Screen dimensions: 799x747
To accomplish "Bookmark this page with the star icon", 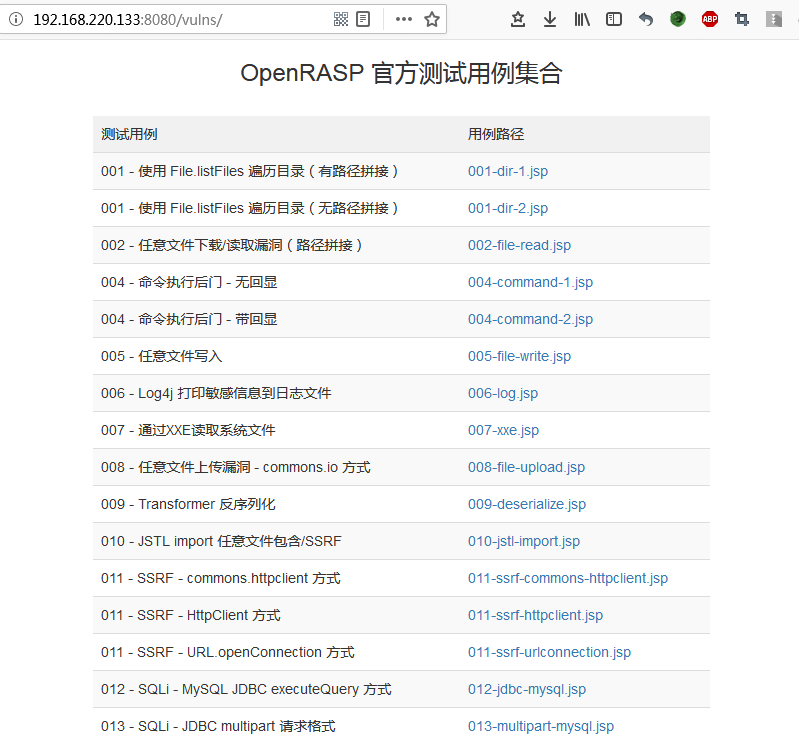I will [x=432, y=19].
